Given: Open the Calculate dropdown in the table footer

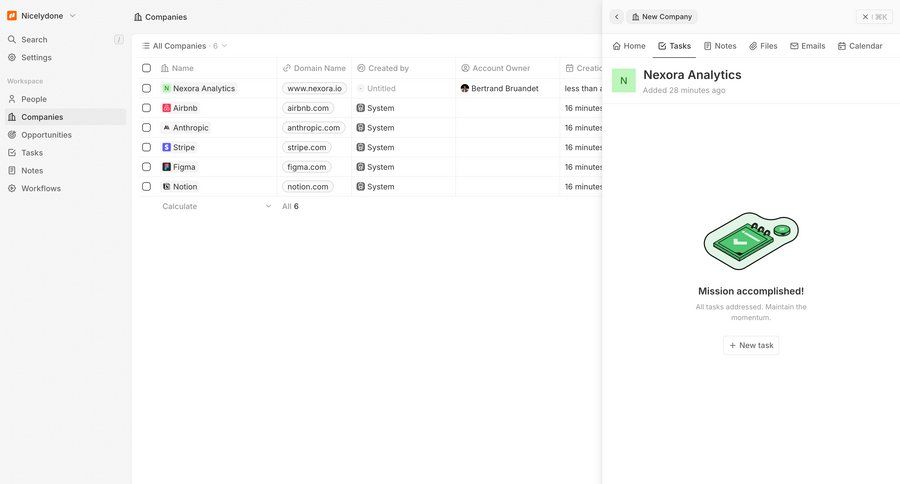Looking at the screenshot, I should (216, 206).
